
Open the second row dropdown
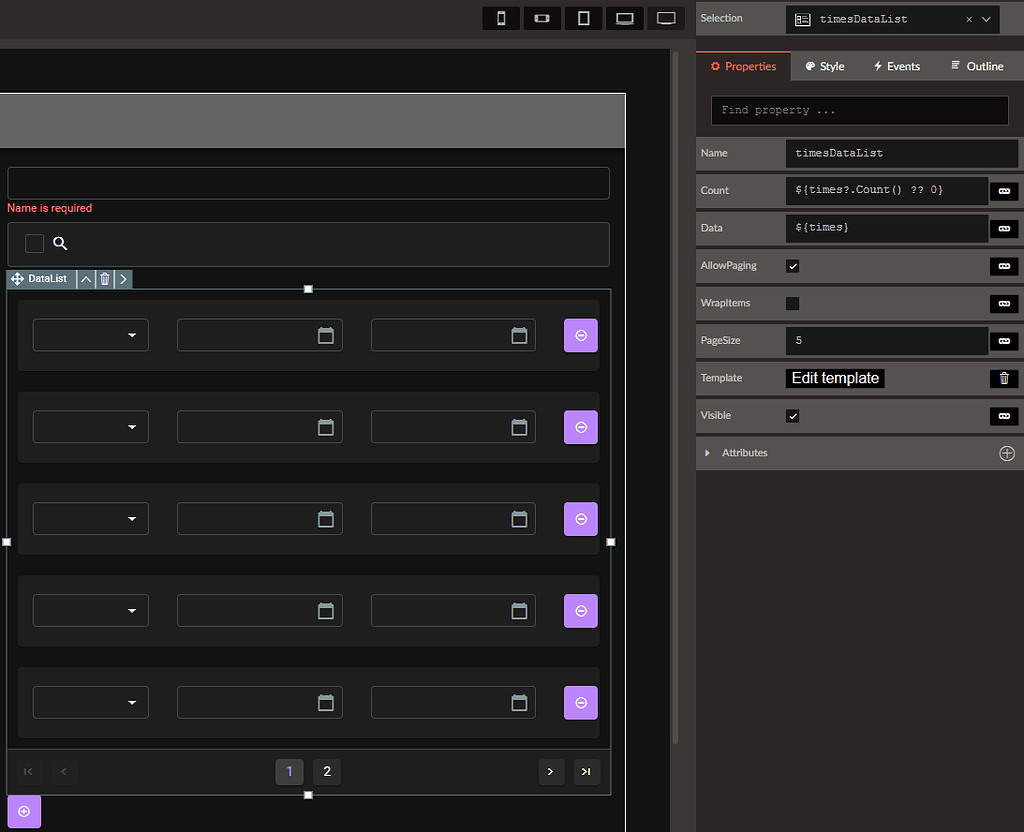pyautogui.click(x=91, y=427)
